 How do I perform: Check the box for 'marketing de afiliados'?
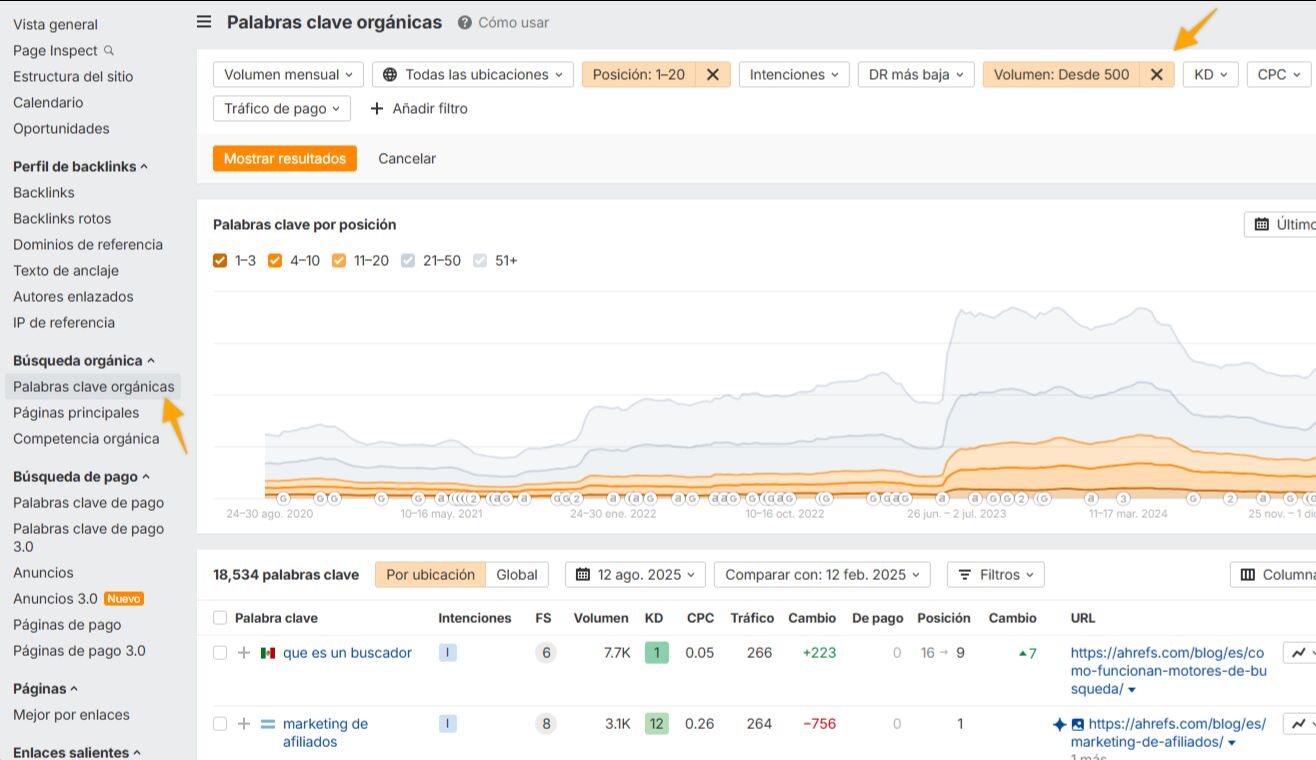click(220, 724)
